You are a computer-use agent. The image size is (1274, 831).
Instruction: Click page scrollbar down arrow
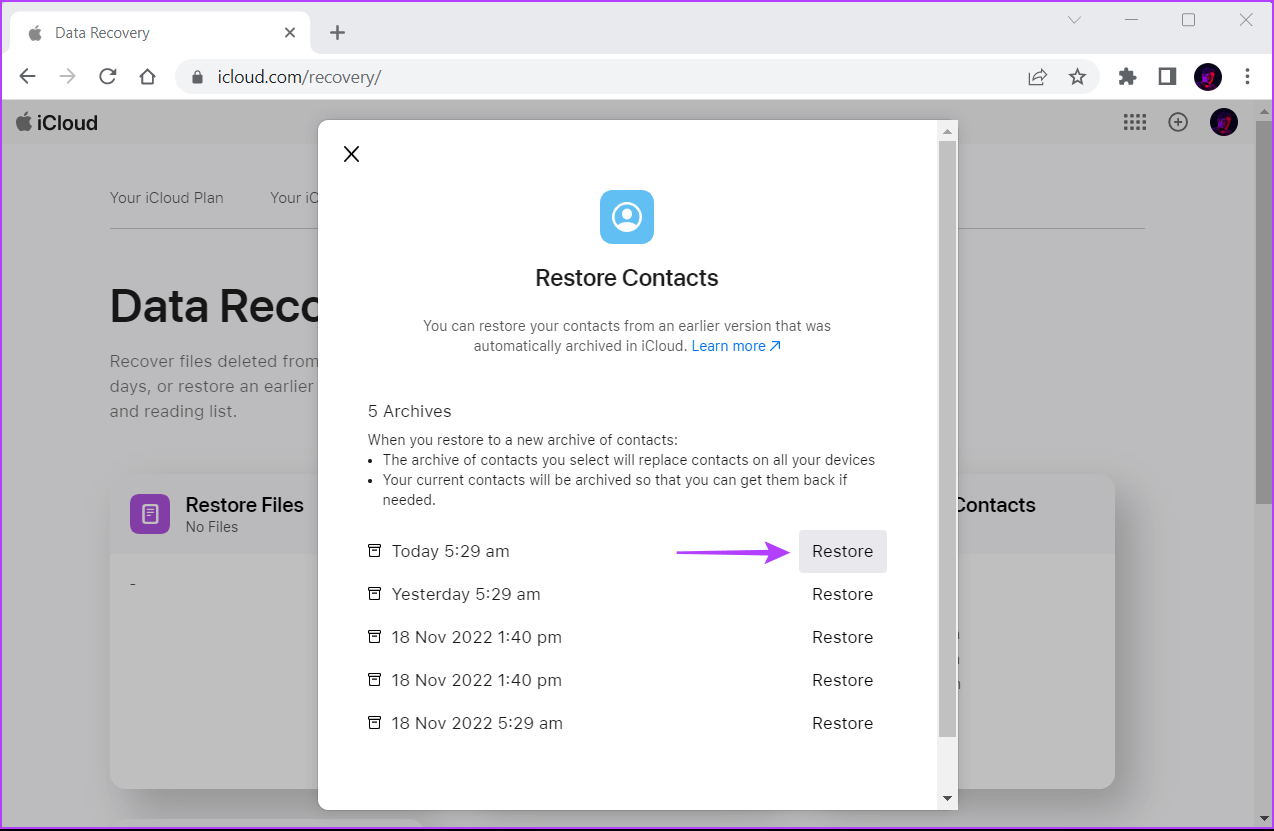coord(1265,818)
